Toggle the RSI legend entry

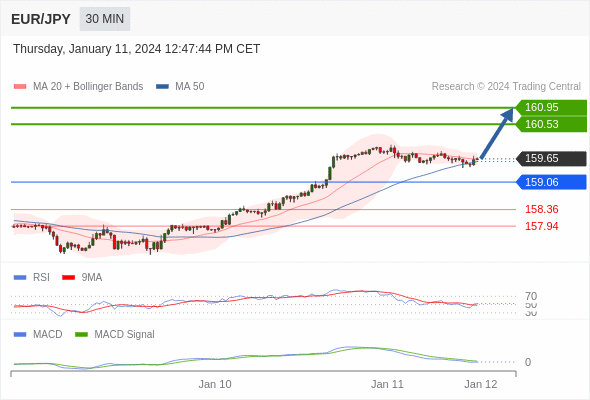[x=32, y=277]
